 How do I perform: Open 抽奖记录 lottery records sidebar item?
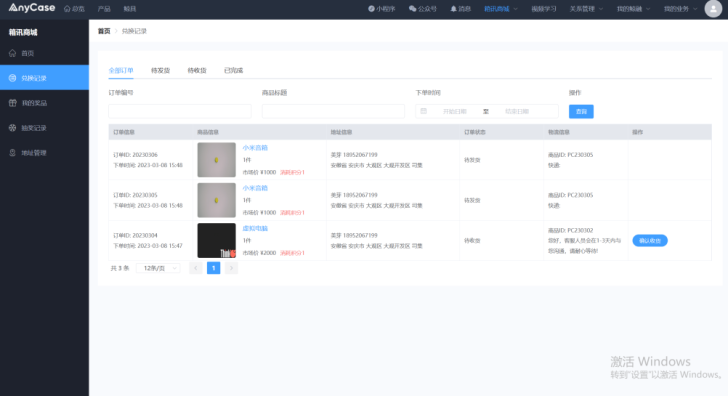pyautogui.click(x=44, y=128)
